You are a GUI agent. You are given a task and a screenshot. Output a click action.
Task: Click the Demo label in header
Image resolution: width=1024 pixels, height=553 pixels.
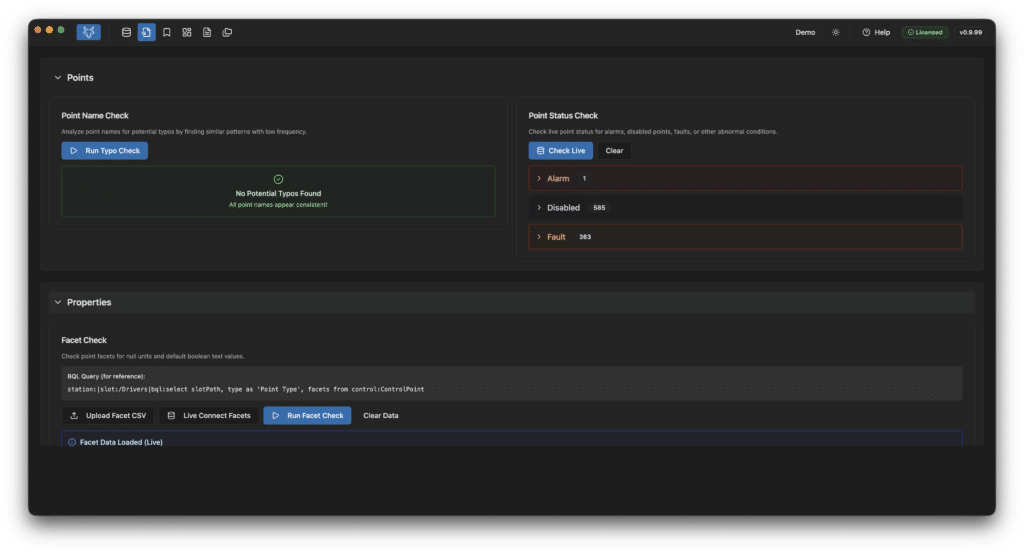coord(805,32)
